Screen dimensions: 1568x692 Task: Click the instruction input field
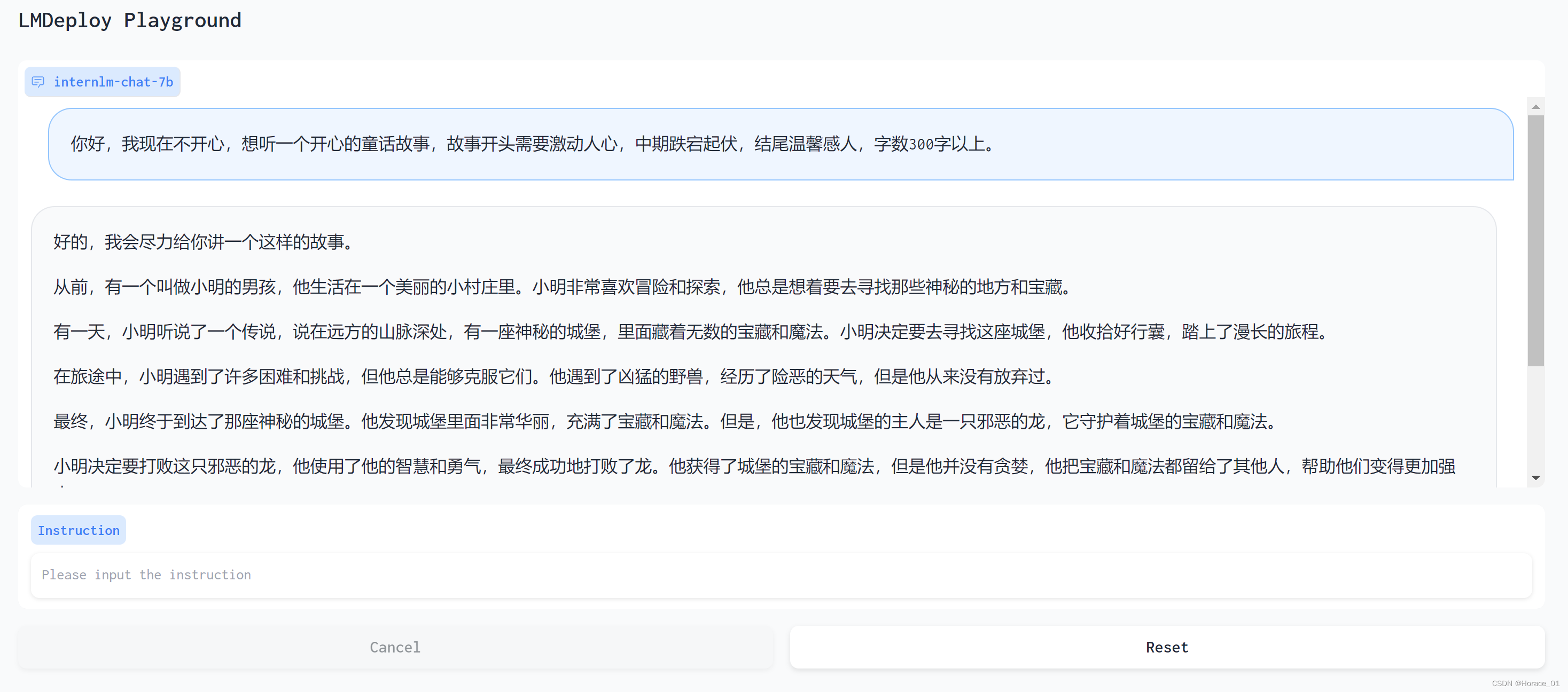(x=782, y=575)
